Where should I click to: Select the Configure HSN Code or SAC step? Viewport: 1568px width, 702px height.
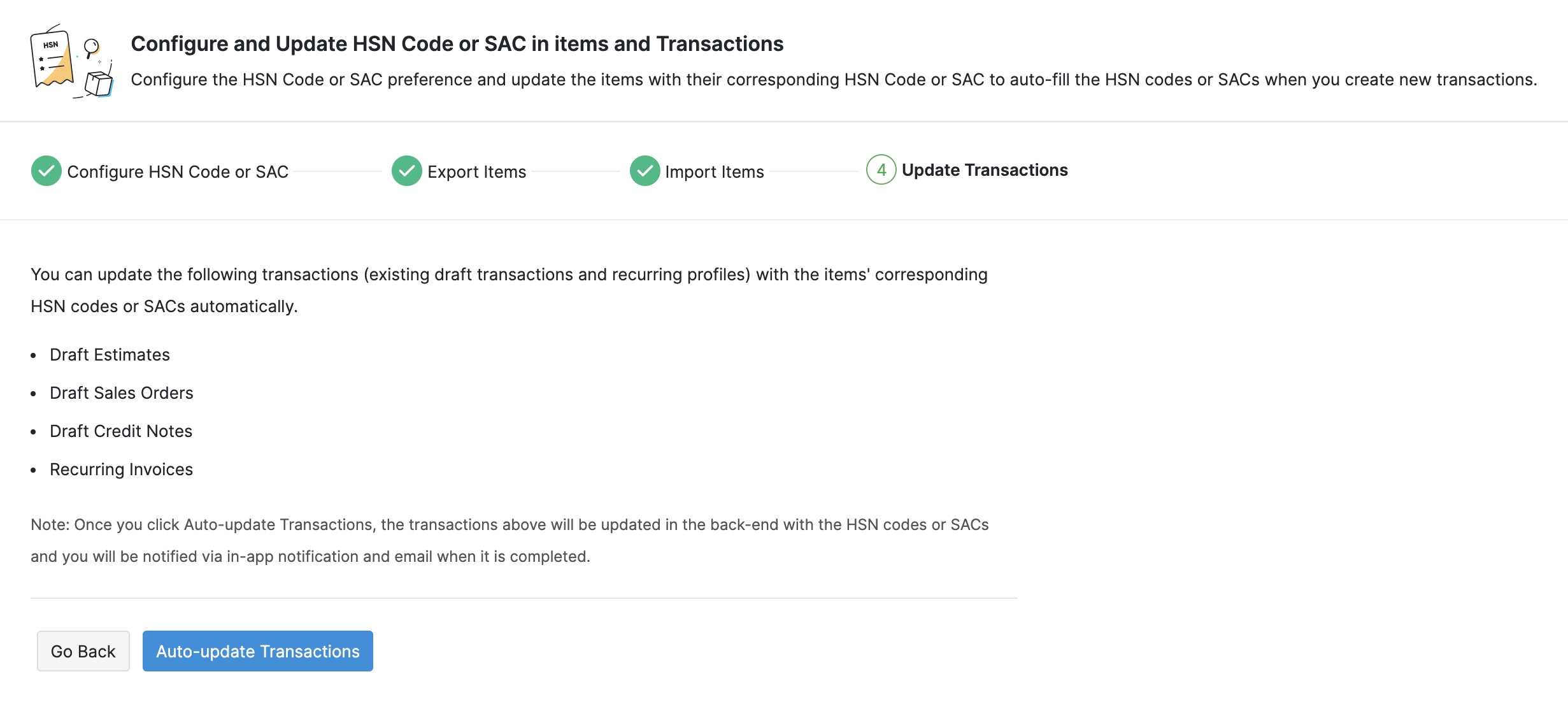(178, 171)
